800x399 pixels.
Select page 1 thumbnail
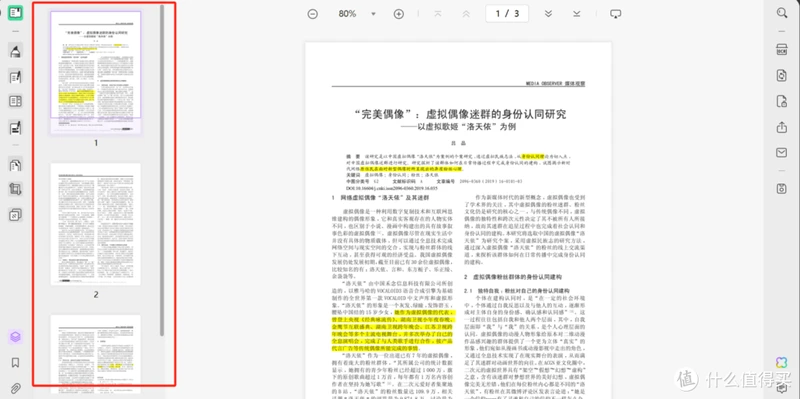95,72
